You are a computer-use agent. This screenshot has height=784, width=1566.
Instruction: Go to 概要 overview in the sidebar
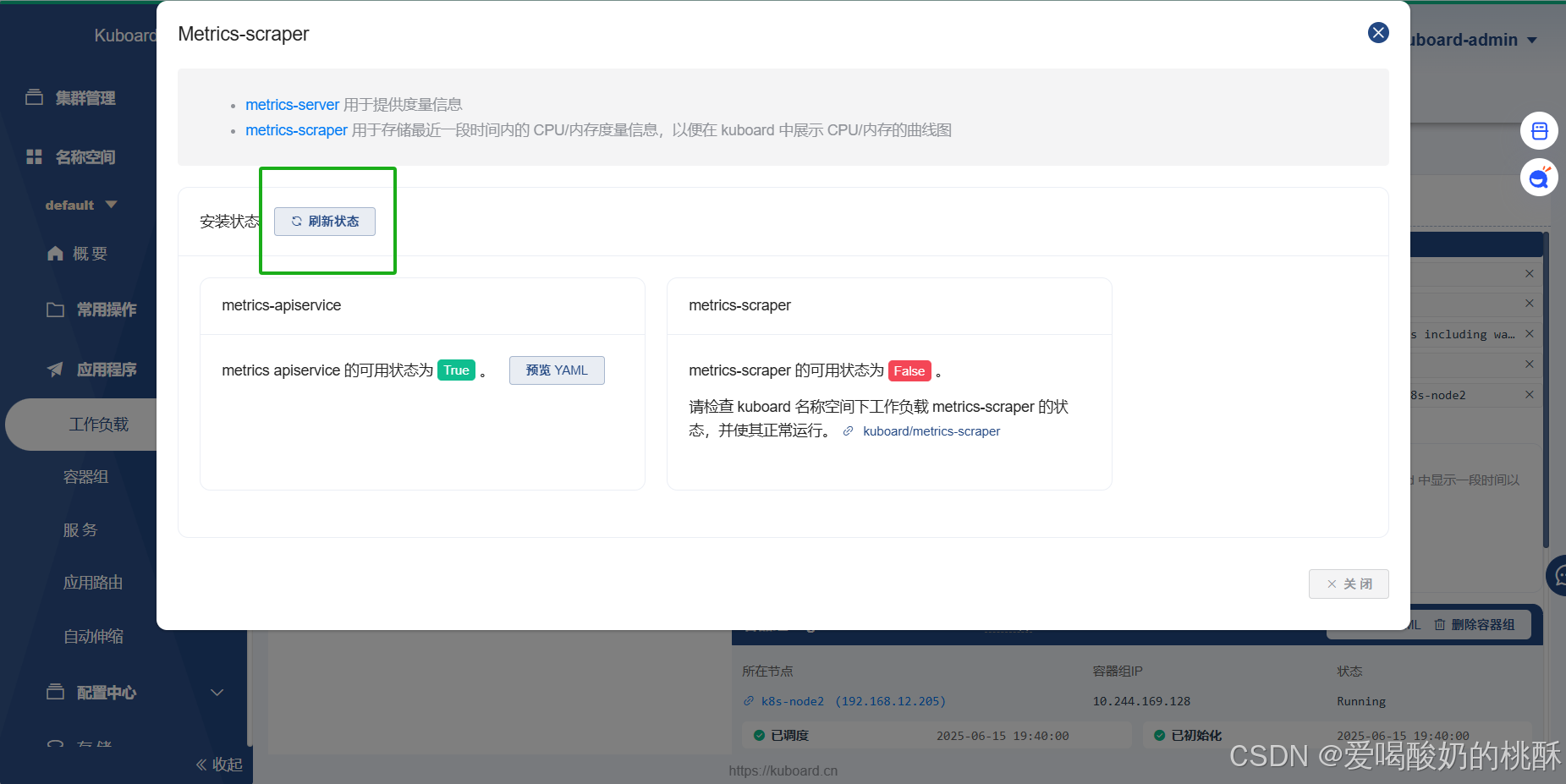click(x=90, y=254)
